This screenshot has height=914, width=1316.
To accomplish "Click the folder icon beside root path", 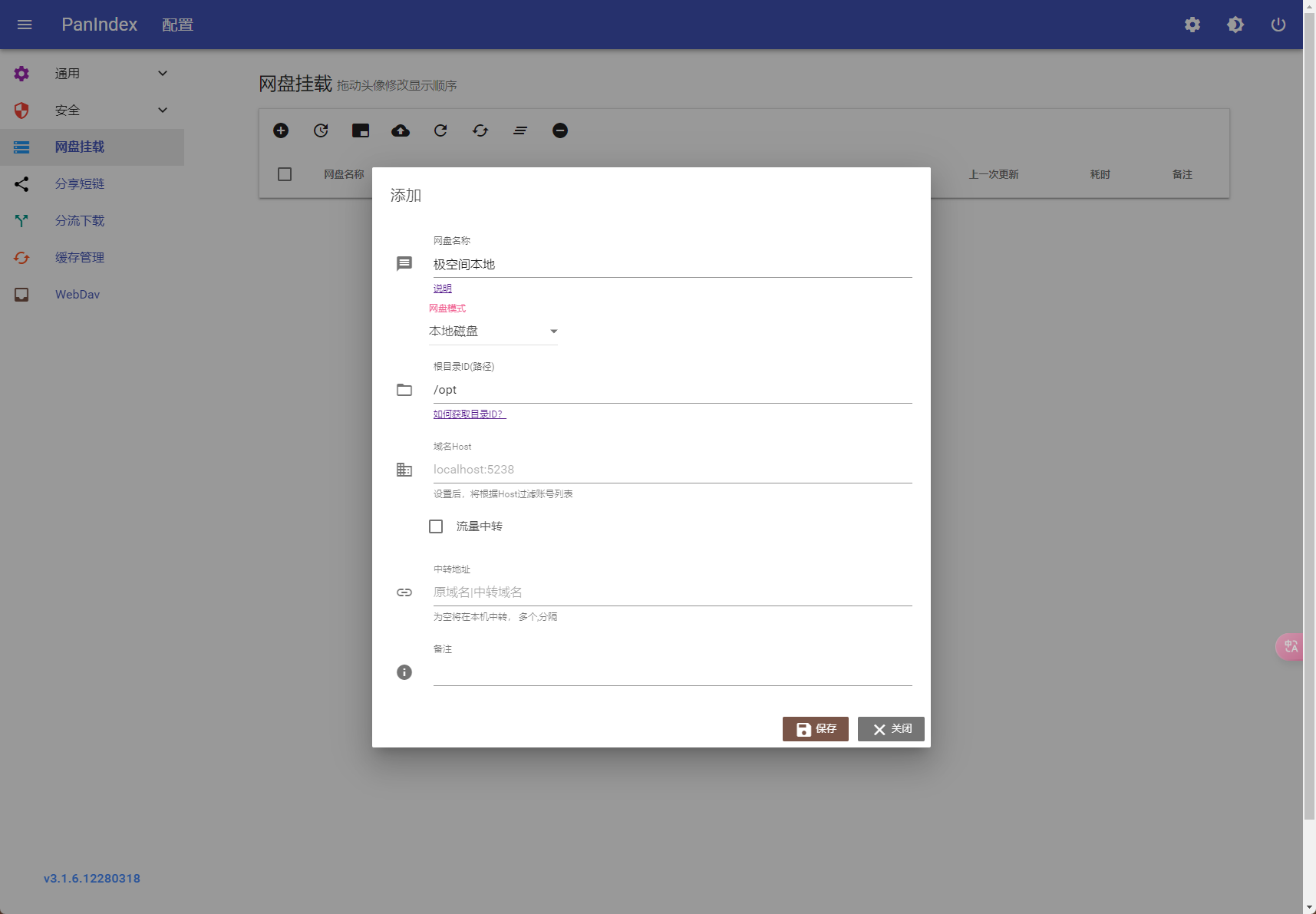I will 404,390.
